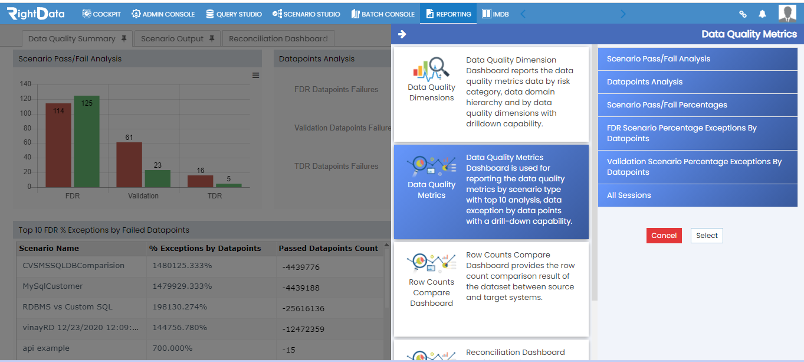Switch to the Data Quality Summary tab
Screen dimensions: 804x362
tap(77, 38)
